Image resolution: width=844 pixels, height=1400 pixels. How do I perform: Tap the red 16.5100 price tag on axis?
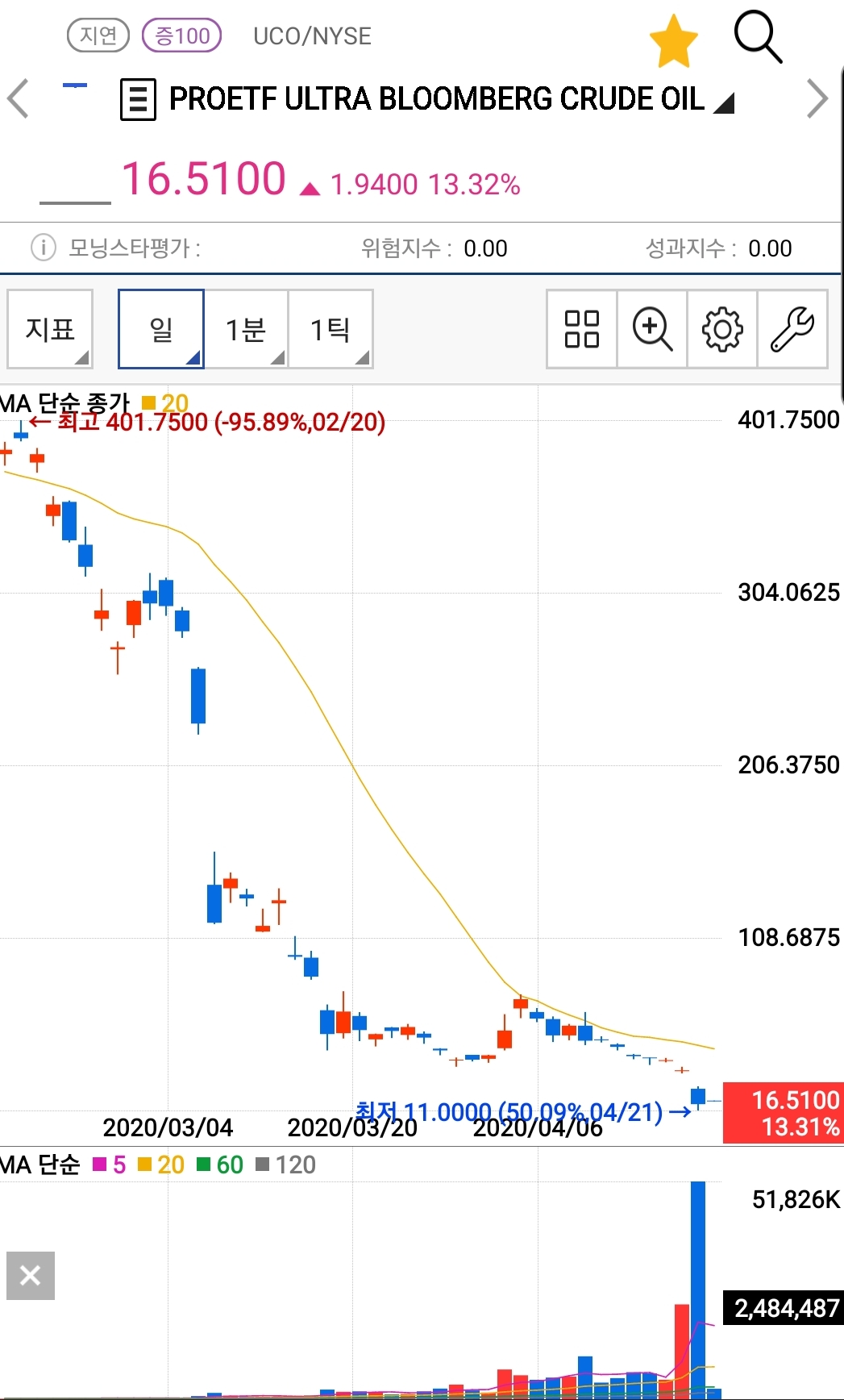coord(784,1113)
